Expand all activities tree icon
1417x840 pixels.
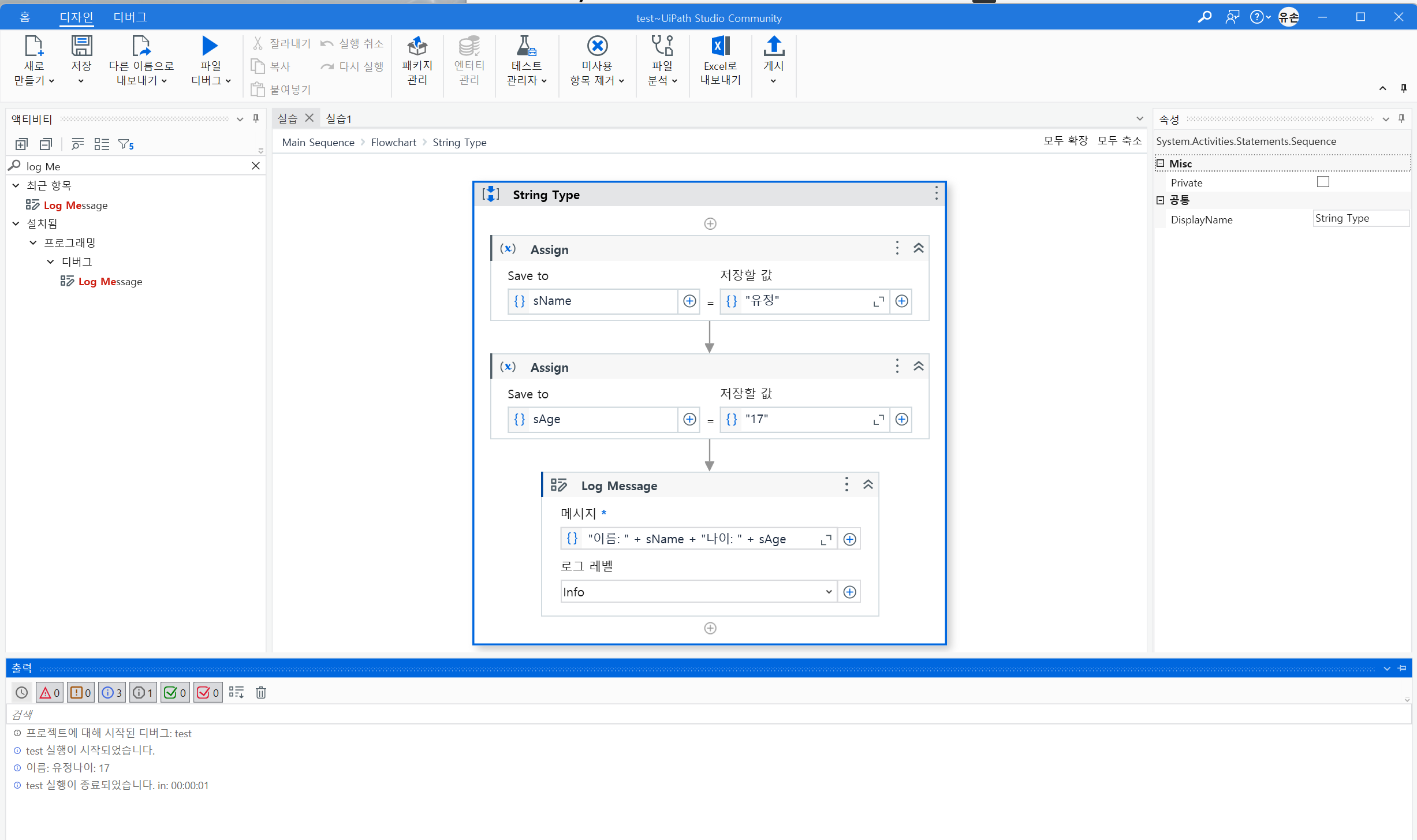(x=21, y=144)
